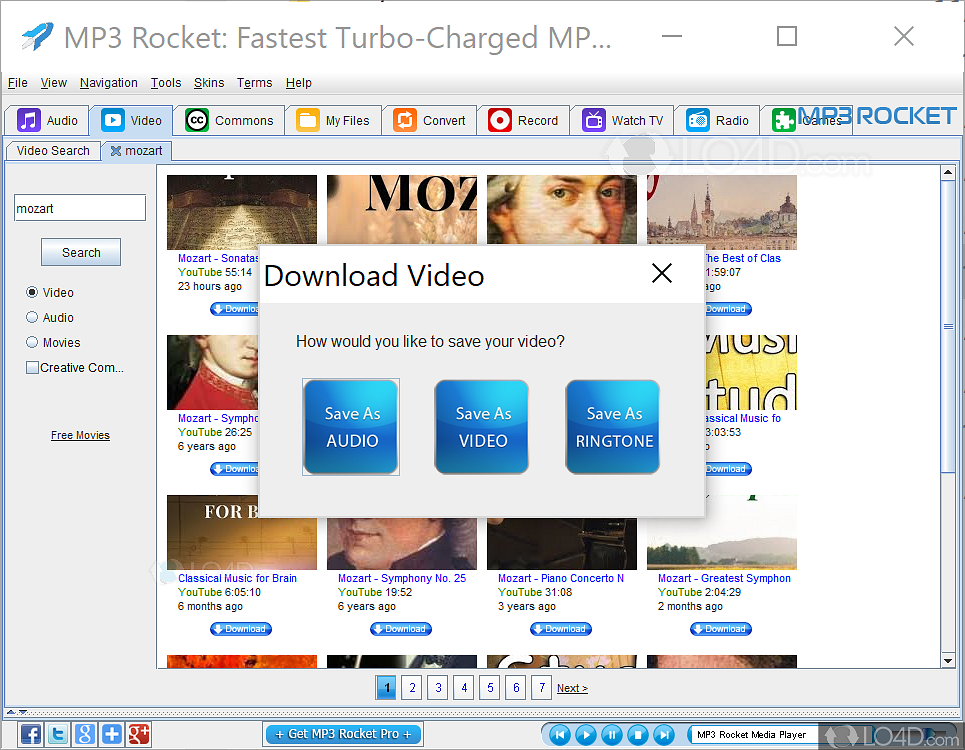Select the Video radio button
The height and width of the screenshot is (750, 965).
(x=32, y=292)
